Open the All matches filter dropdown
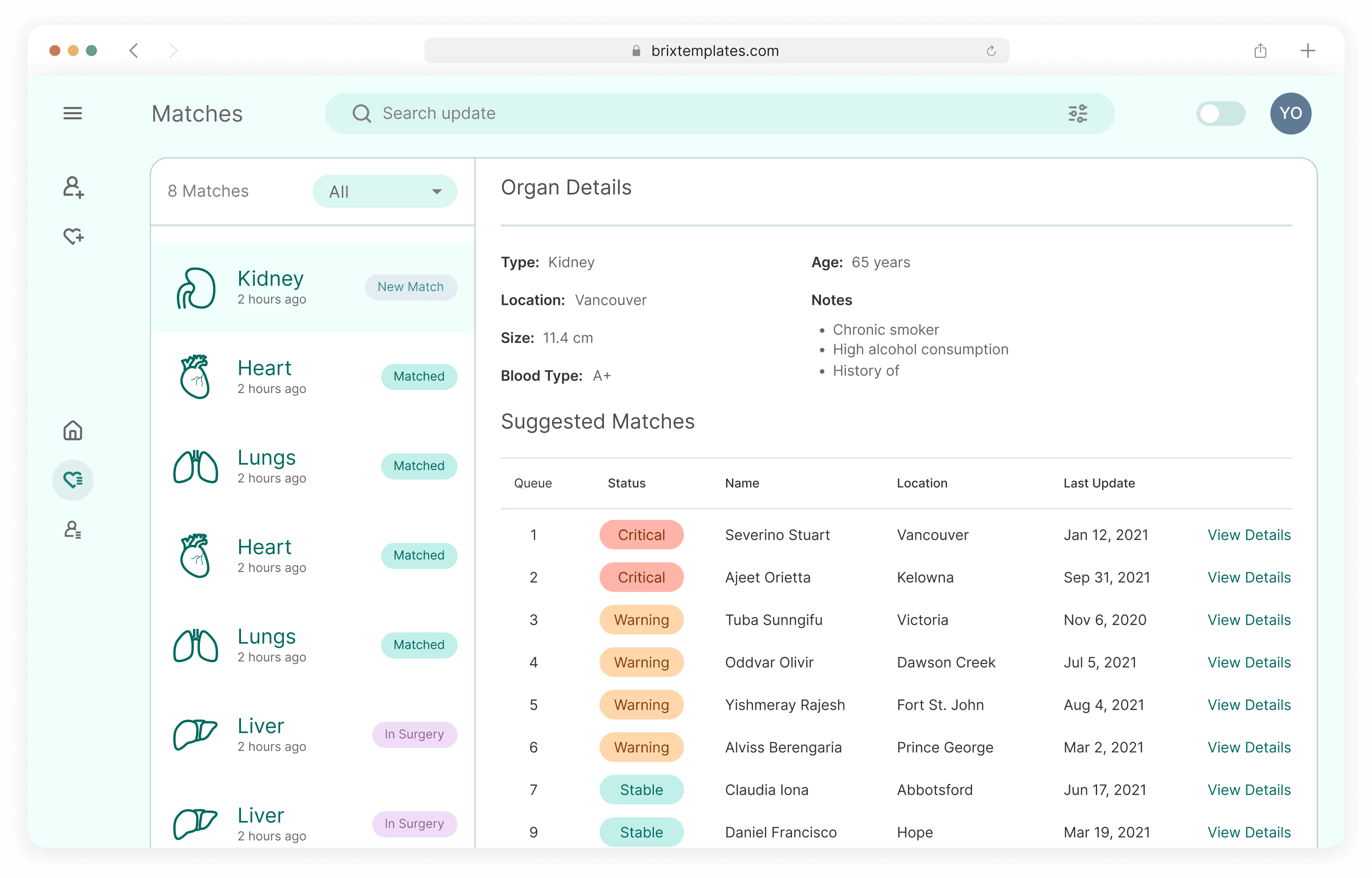Viewport: 1372px width, 878px height. pos(385,191)
